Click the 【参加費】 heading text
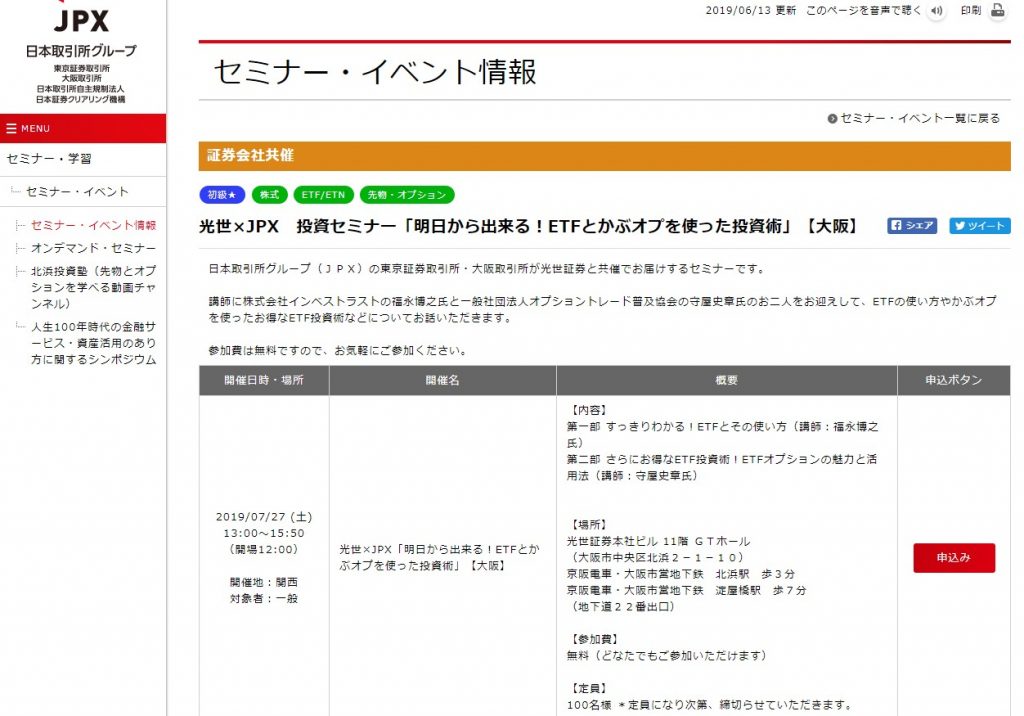The width and height of the screenshot is (1024, 716). click(x=594, y=639)
